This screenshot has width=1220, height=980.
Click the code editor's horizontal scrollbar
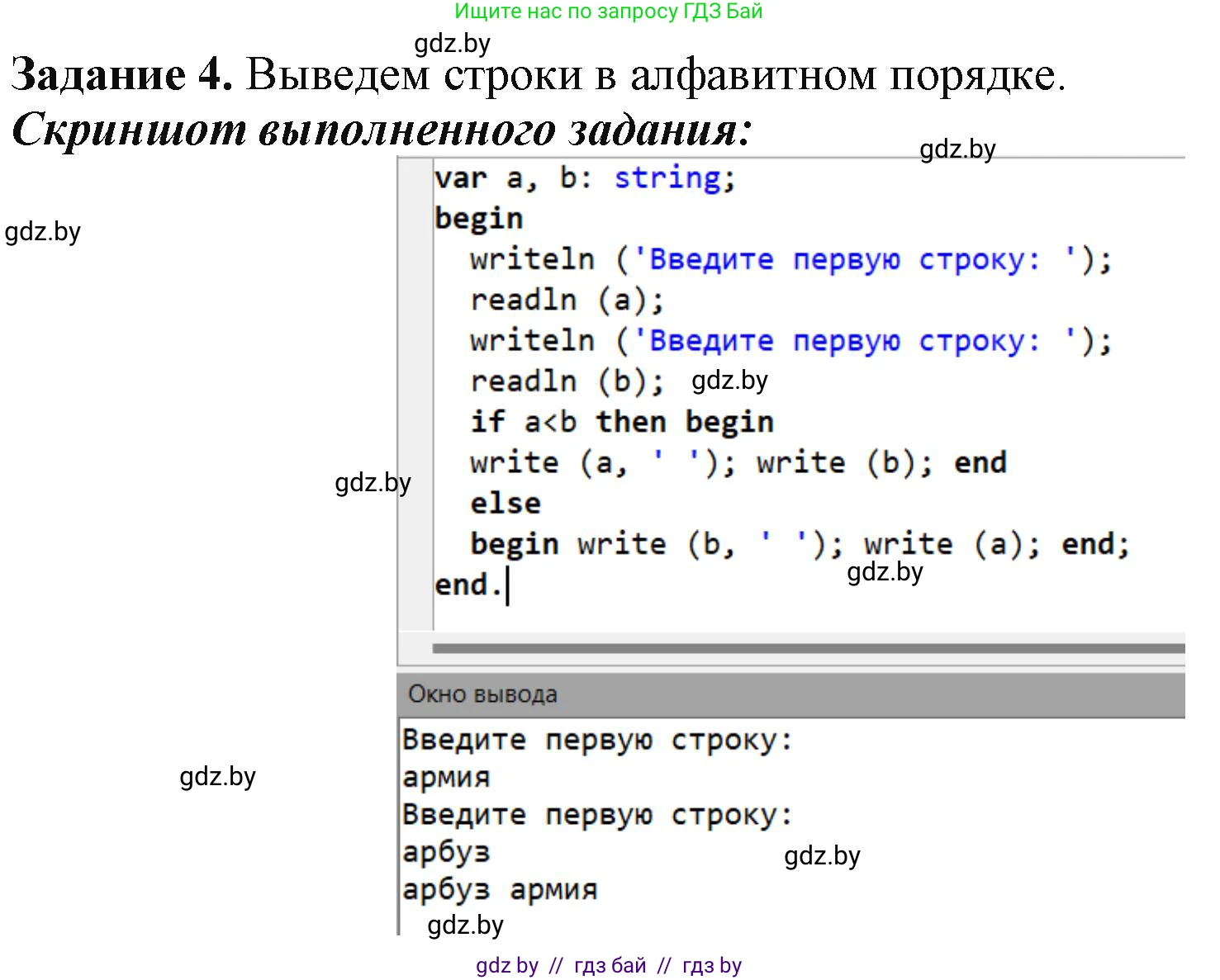807,649
